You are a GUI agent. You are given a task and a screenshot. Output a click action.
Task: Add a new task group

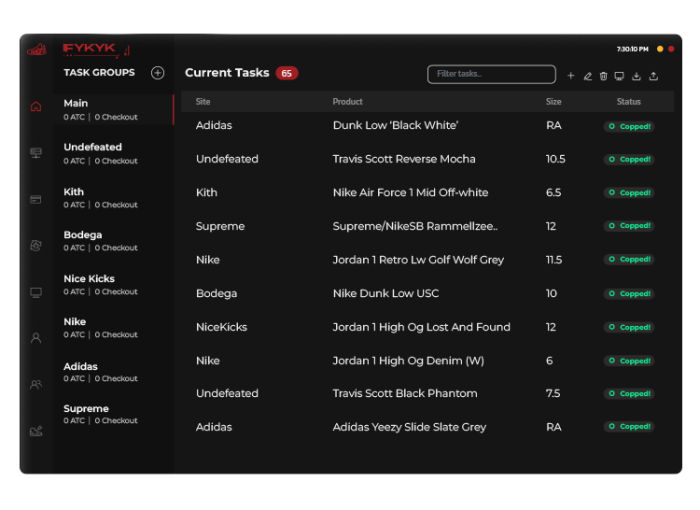157,73
